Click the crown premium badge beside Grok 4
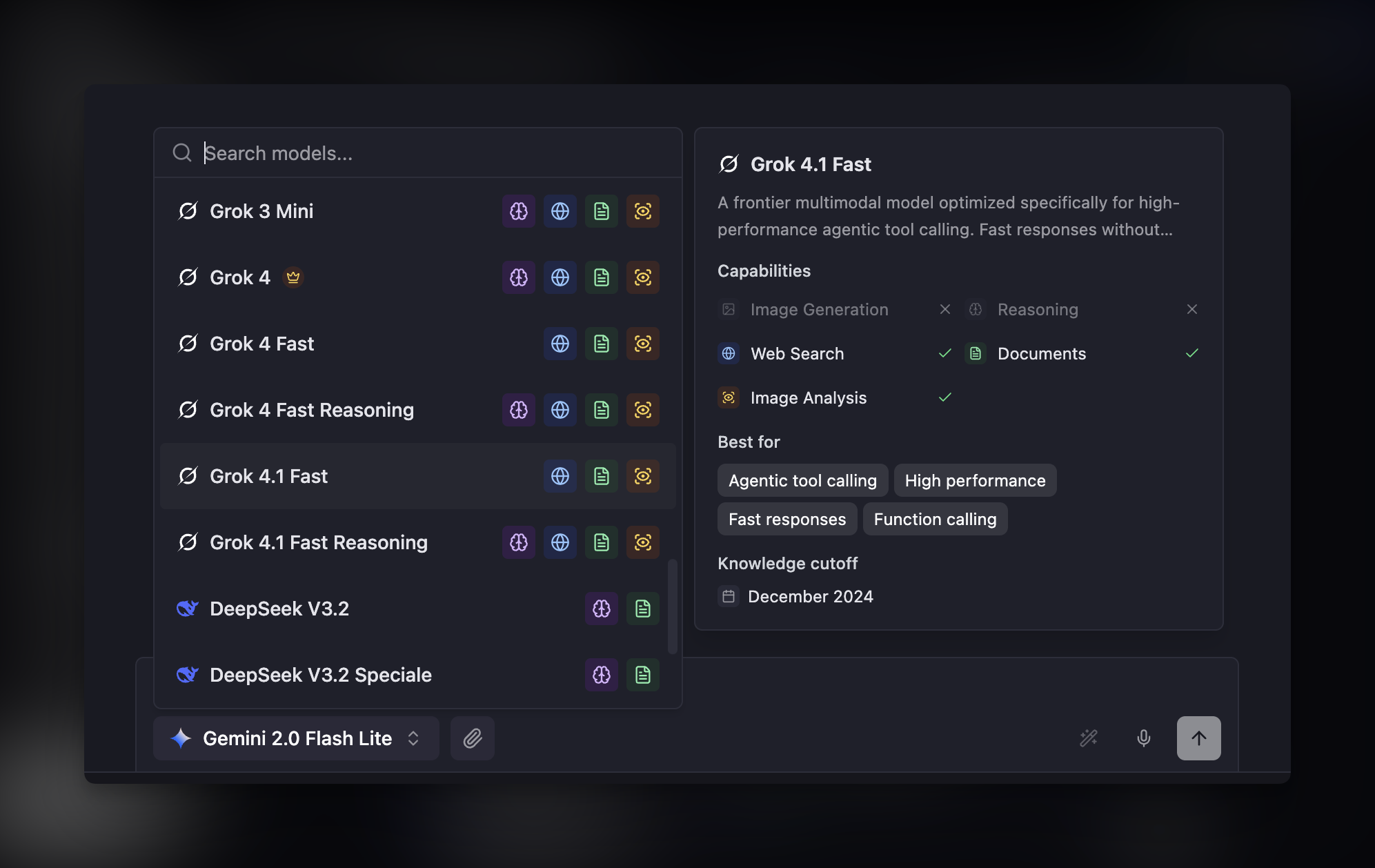The image size is (1375, 868). pyautogui.click(x=293, y=277)
